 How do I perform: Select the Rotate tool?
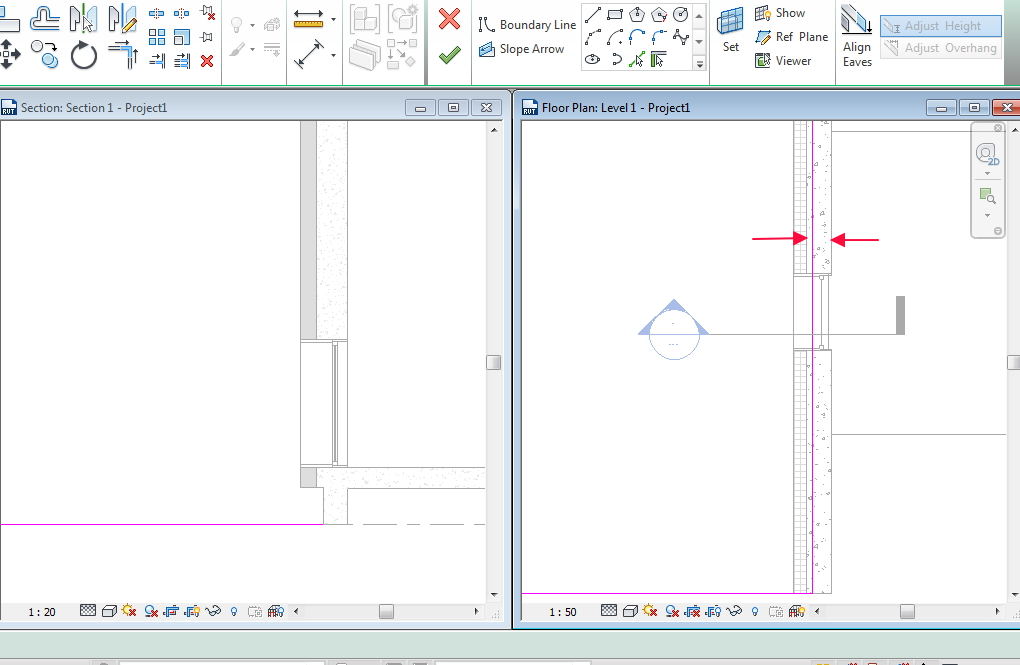click(83, 55)
